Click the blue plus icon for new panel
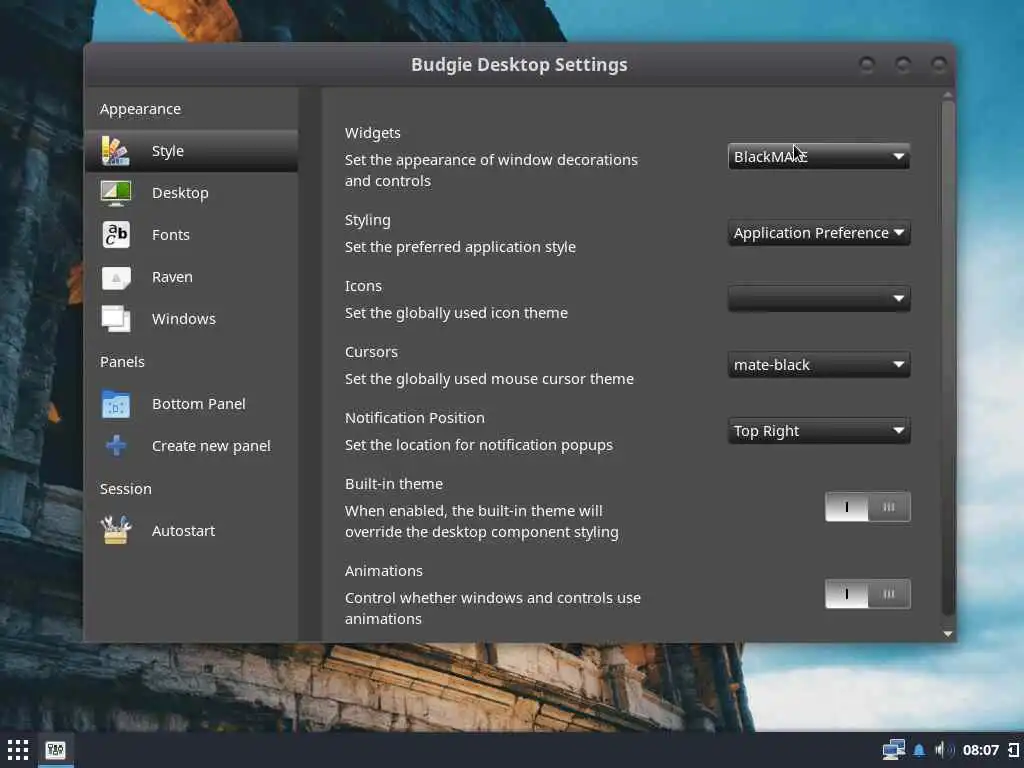 point(116,446)
